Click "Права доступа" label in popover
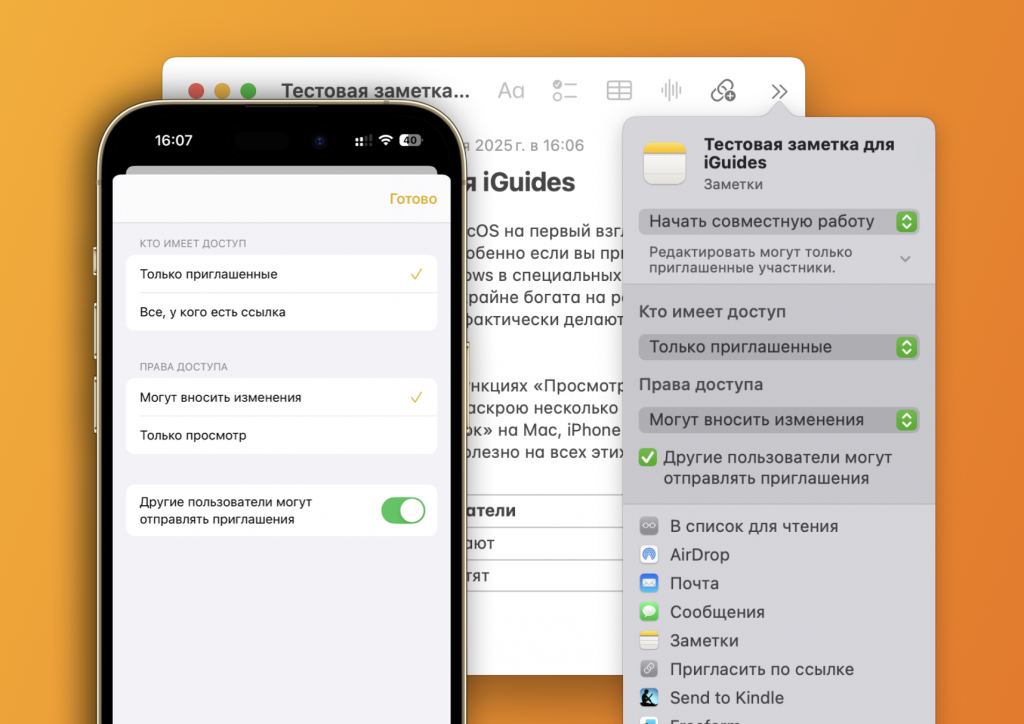This screenshot has width=1024, height=724. tap(701, 385)
